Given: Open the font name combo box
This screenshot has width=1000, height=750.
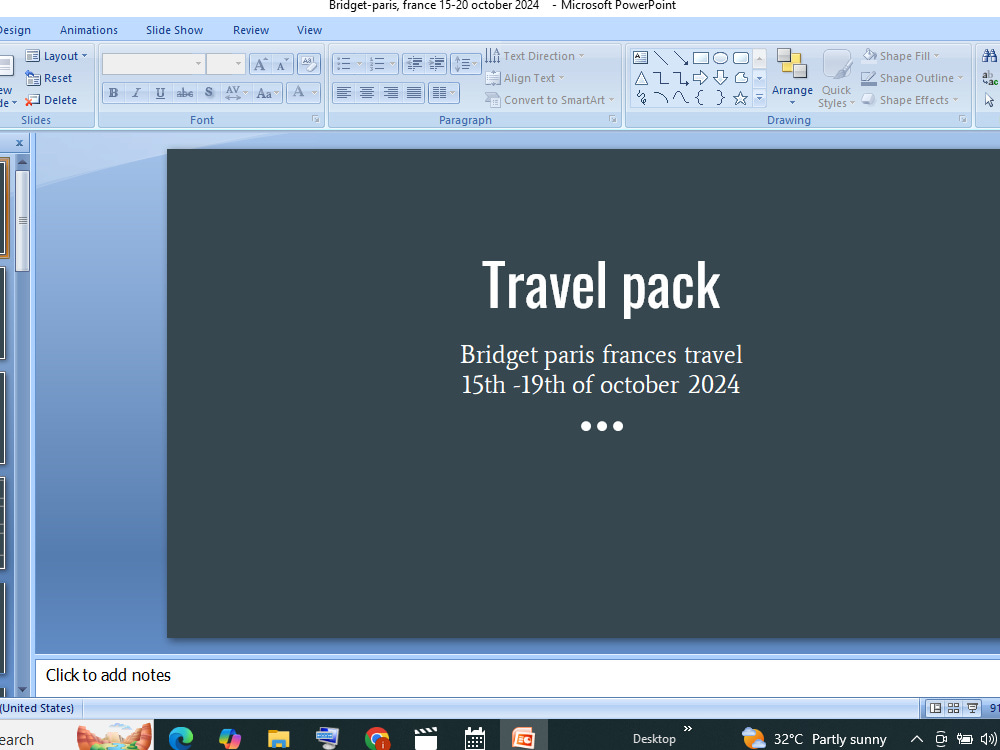Looking at the screenshot, I should point(153,64).
